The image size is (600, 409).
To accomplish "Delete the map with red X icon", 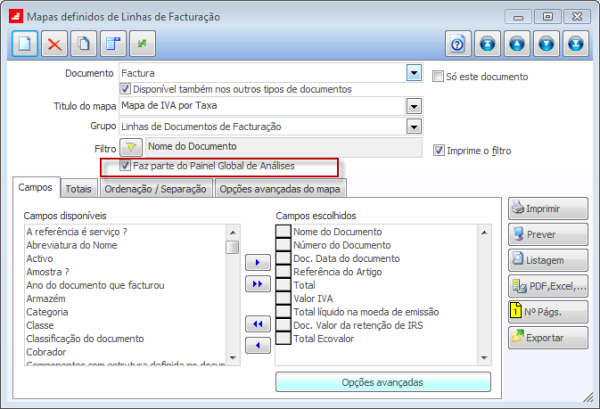I will 54,44.
